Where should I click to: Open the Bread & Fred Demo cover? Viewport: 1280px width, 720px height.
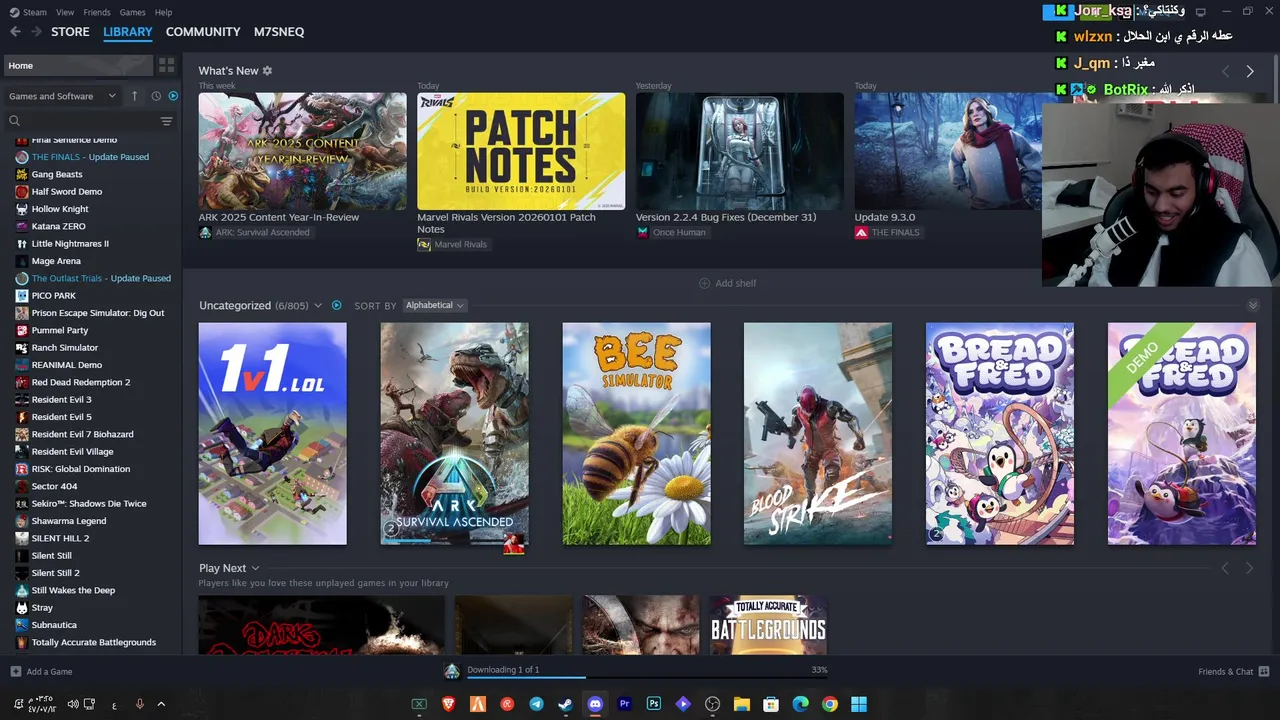coord(1182,434)
